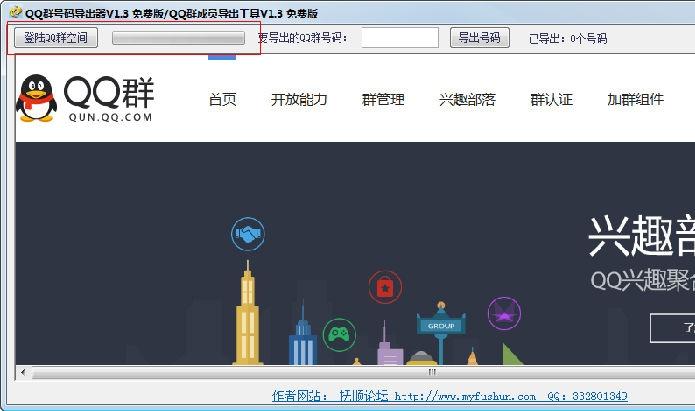Viewport: 695px width, 411px height.
Task: Click the GROUP signpost graphic
Action: click(441, 326)
